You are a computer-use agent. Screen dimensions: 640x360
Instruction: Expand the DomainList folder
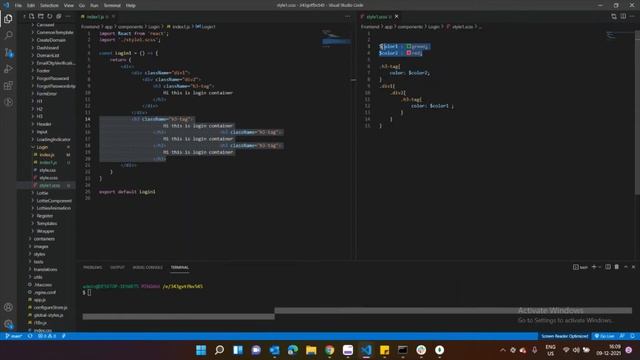(x=48, y=56)
